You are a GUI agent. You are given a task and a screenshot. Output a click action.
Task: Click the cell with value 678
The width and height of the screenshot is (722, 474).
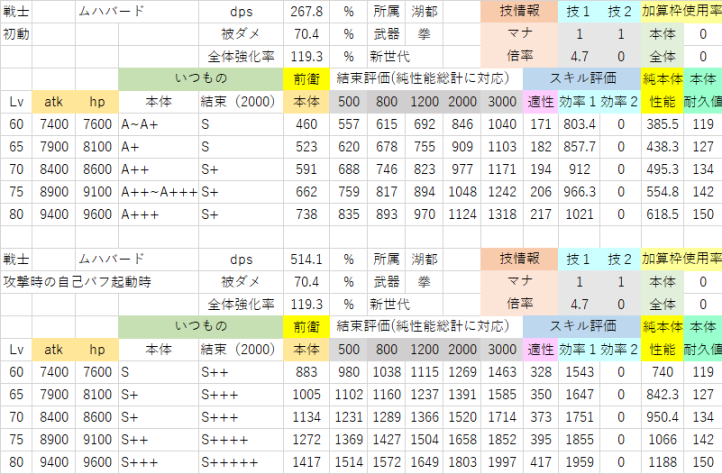point(386,147)
